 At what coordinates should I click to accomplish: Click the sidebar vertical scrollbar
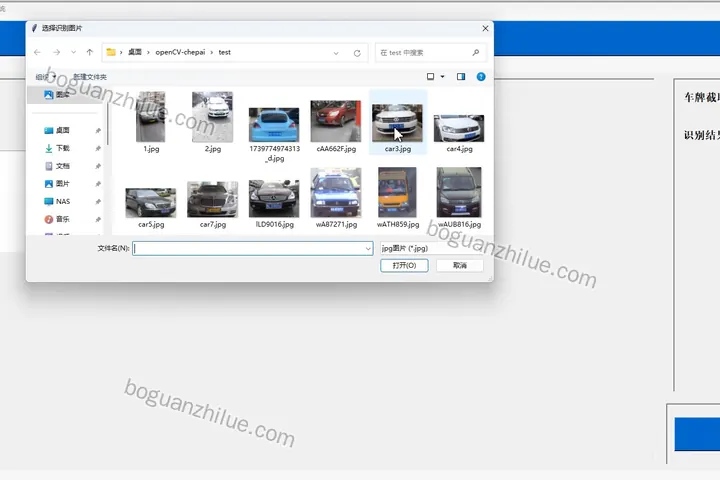tap(108, 124)
